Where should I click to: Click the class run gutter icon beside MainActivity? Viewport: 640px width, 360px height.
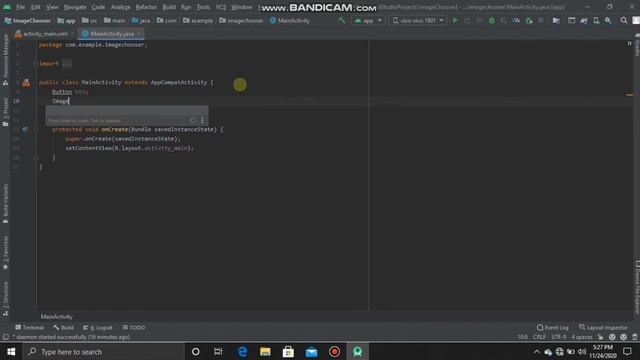pos(26,83)
